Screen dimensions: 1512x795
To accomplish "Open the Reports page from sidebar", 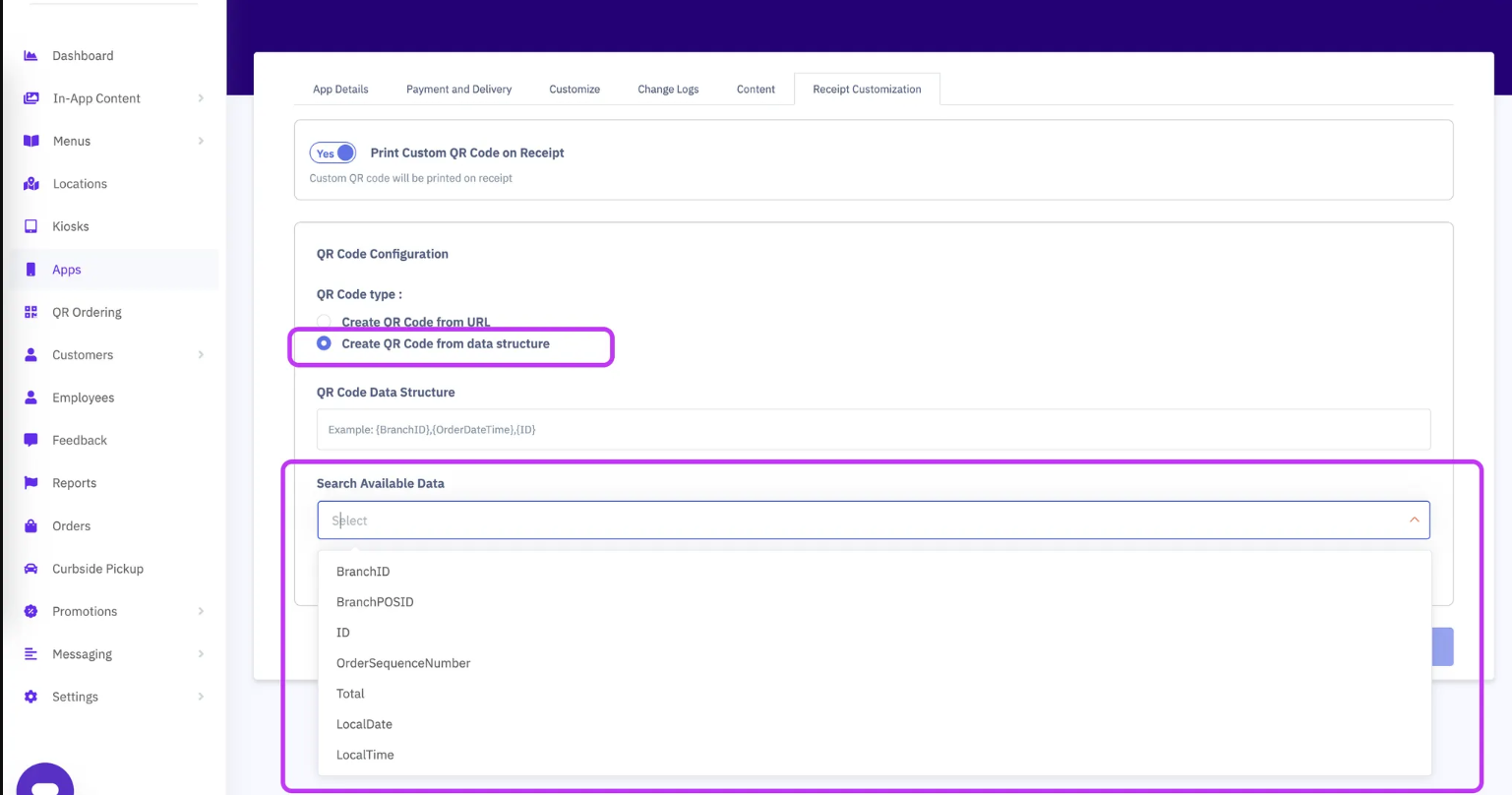I will pyautogui.click(x=75, y=483).
